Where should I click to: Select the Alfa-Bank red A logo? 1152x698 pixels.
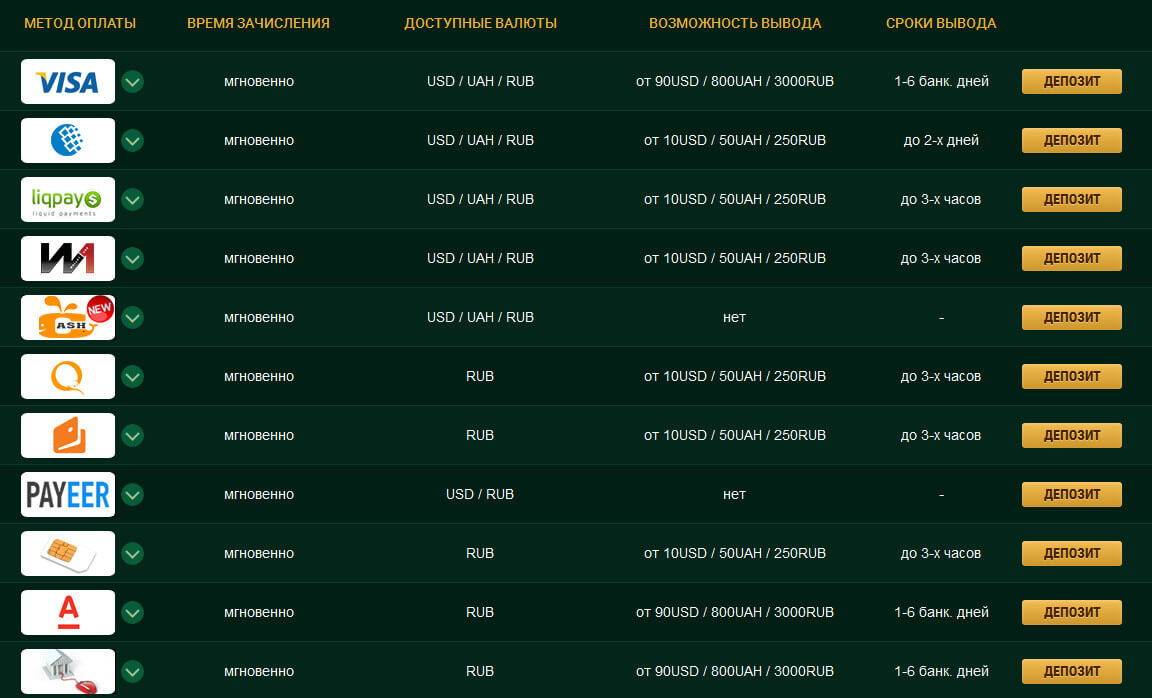pos(68,612)
